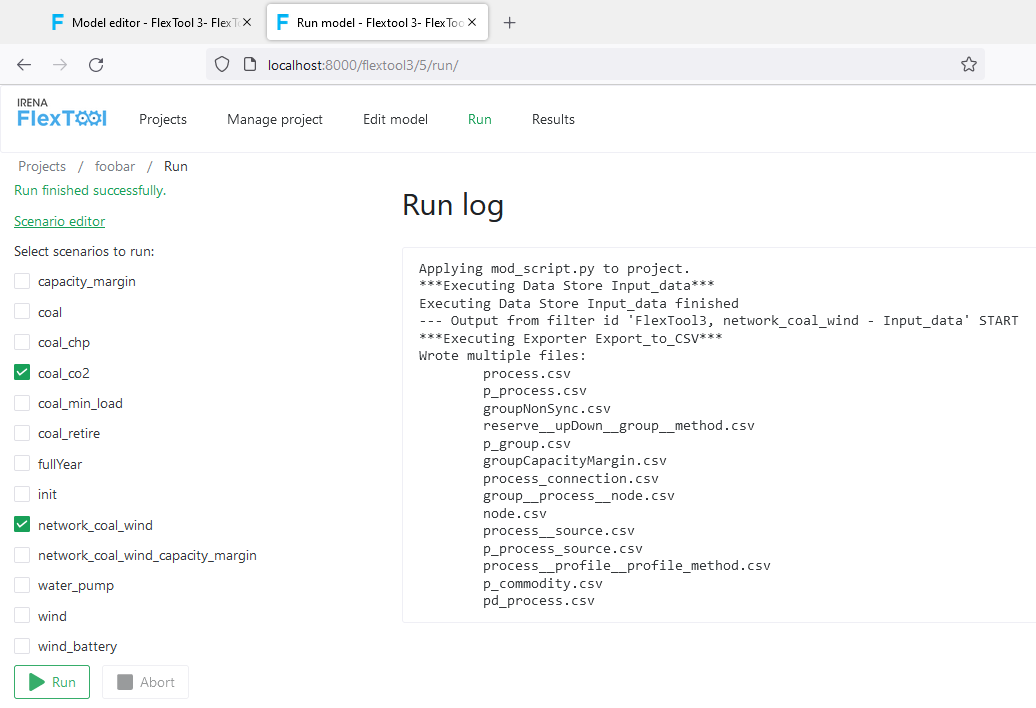
Task: Enable the capacity_margin scenario checkbox
Action: pos(22,281)
